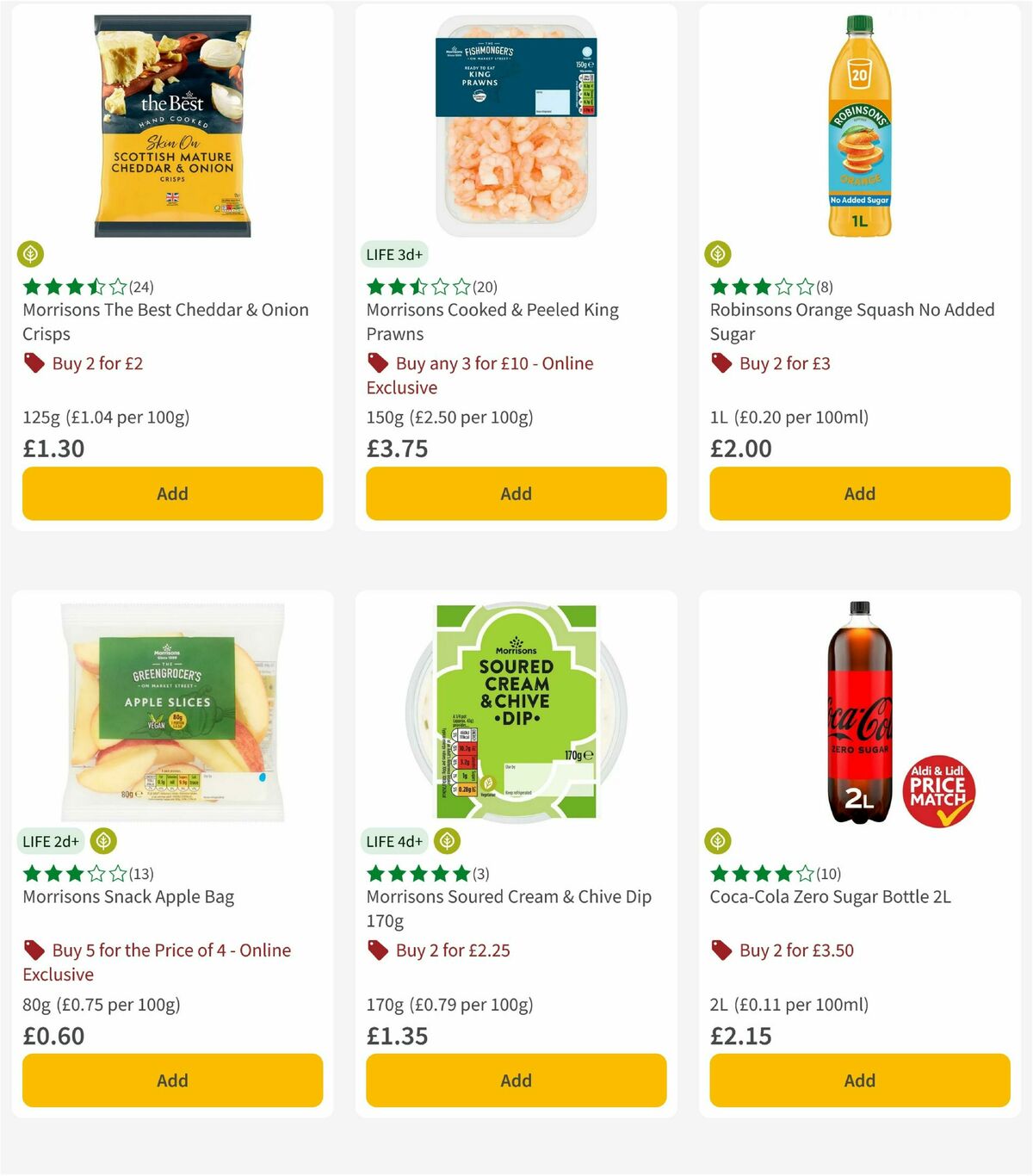Image resolution: width=1033 pixels, height=1176 pixels.
Task: Click the leaf icon on the Soured Cream Dip card
Action: [x=446, y=841]
